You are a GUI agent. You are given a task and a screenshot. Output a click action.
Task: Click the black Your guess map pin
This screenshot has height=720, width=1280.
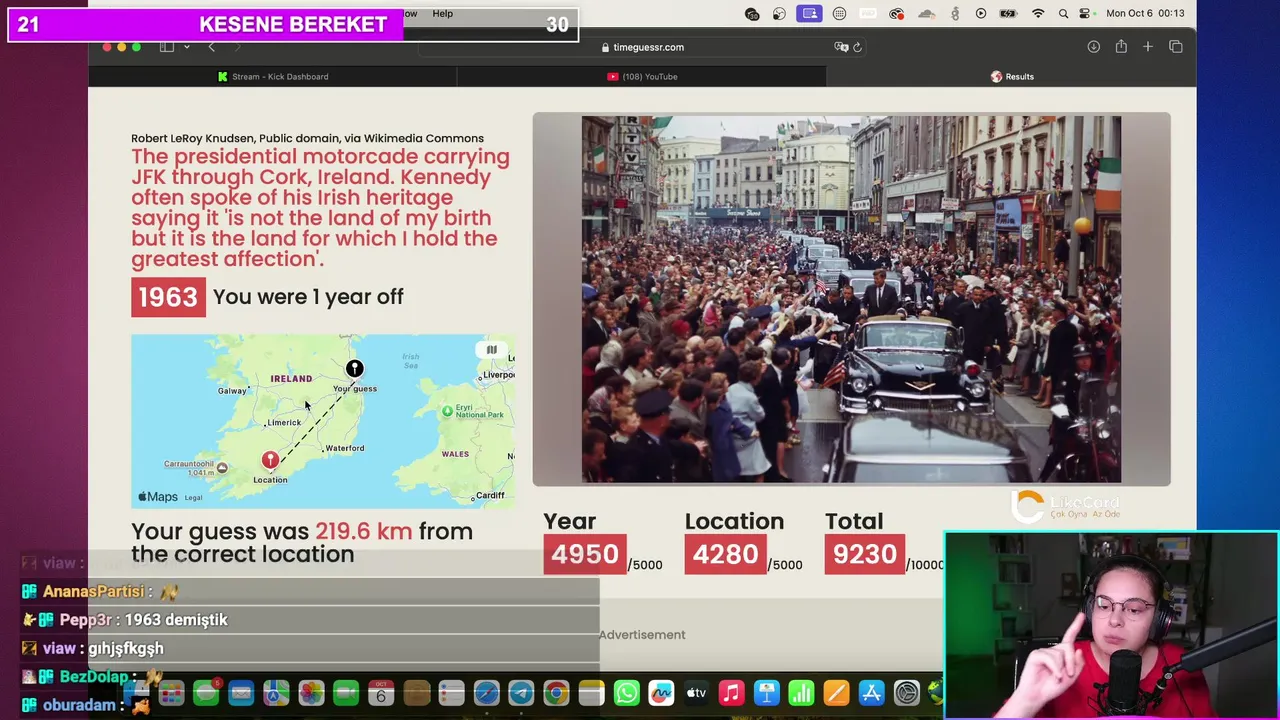click(354, 369)
